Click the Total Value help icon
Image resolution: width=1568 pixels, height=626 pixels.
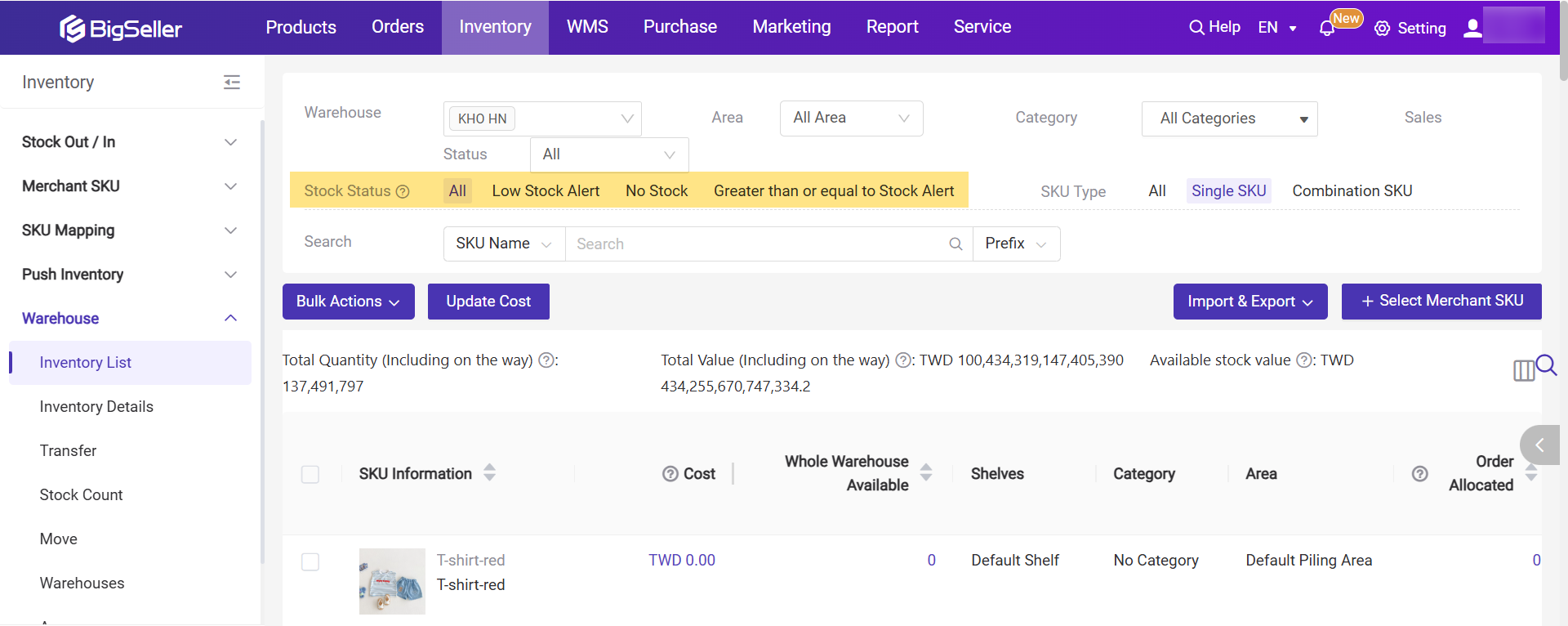pyautogui.click(x=903, y=360)
